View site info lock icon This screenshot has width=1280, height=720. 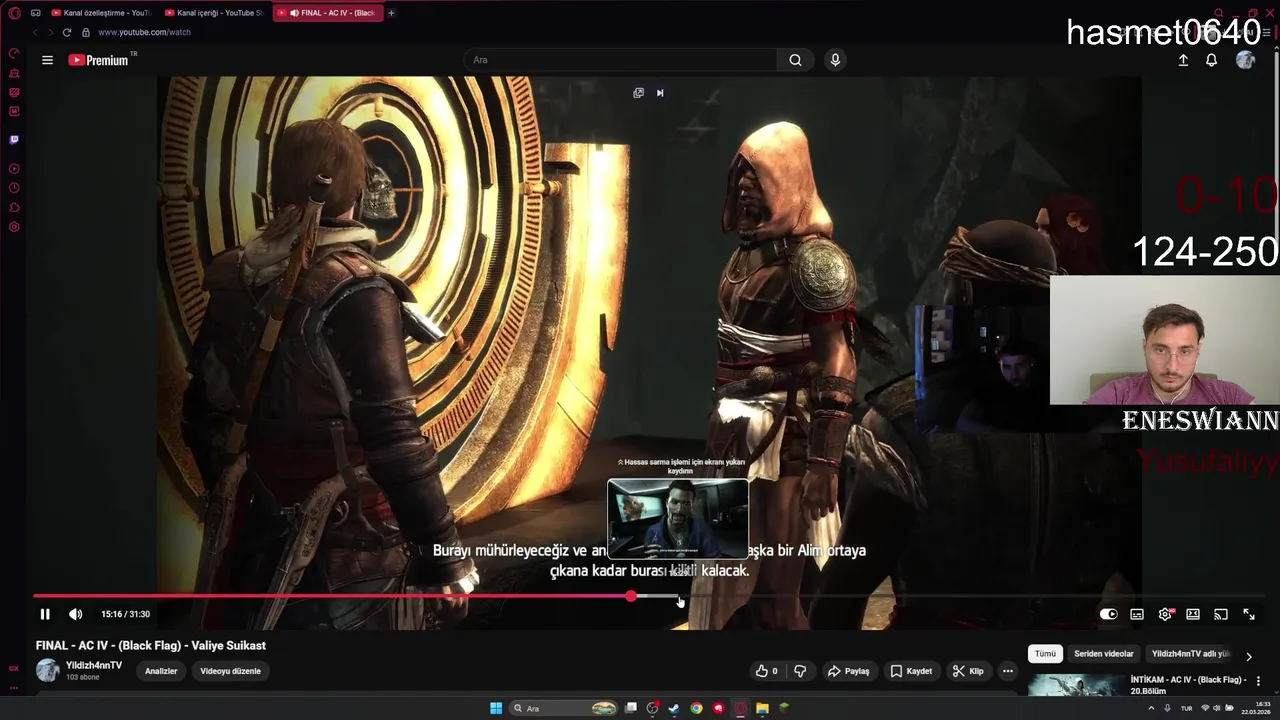tap(86, 32)
